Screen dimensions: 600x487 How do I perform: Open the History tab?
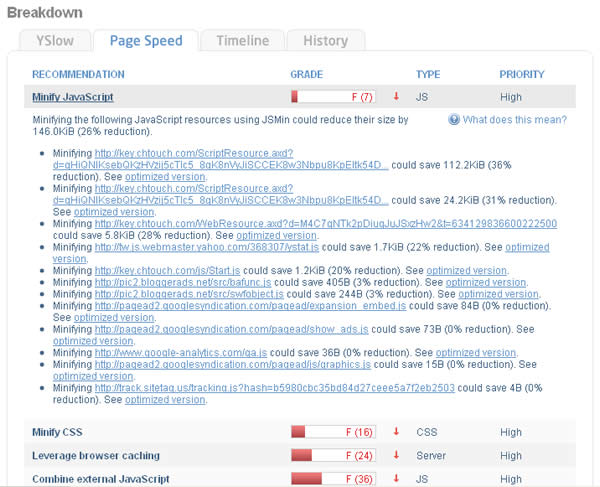pos(326,41)
